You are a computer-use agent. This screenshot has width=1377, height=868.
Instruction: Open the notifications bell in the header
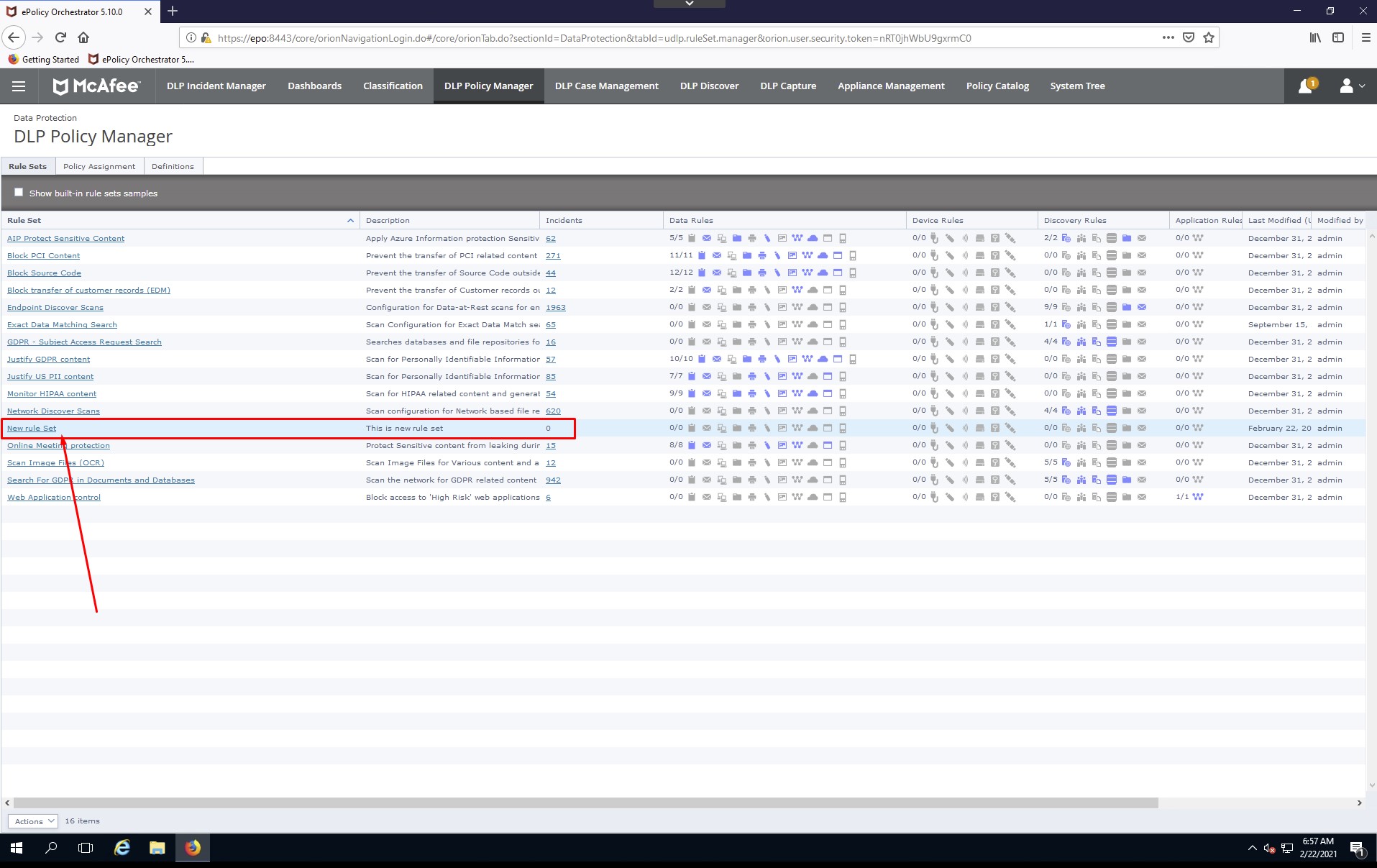coord(1306,86)
